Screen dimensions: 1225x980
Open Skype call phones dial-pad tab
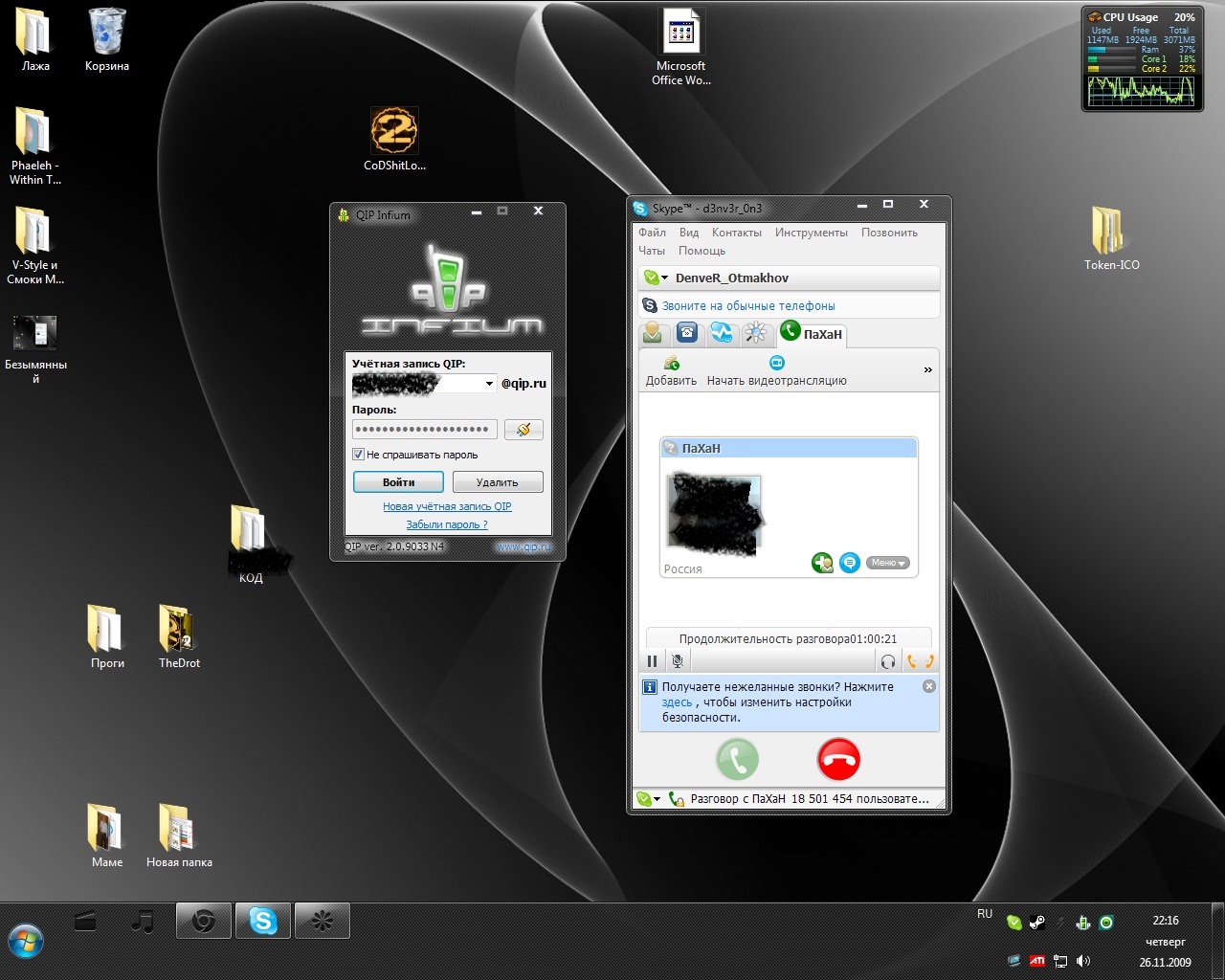click(687, 333)
